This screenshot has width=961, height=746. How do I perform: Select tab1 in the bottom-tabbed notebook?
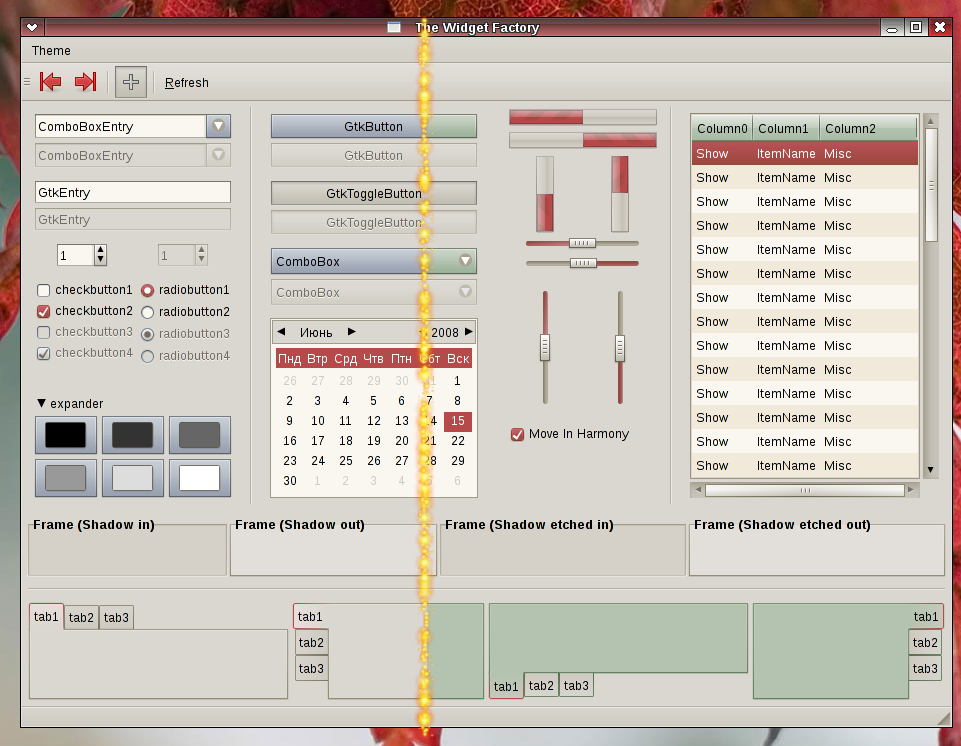click(506, 686)
